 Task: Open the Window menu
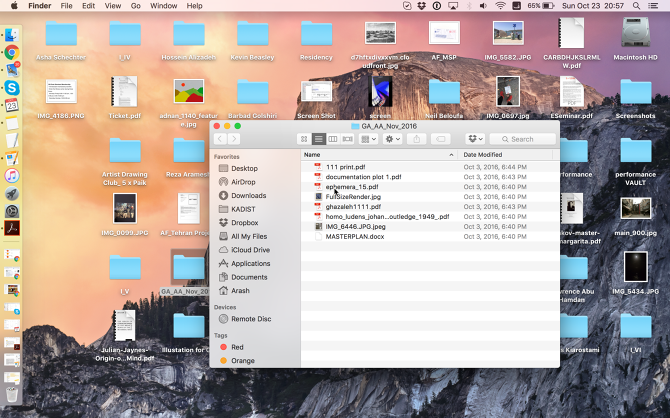164,6
